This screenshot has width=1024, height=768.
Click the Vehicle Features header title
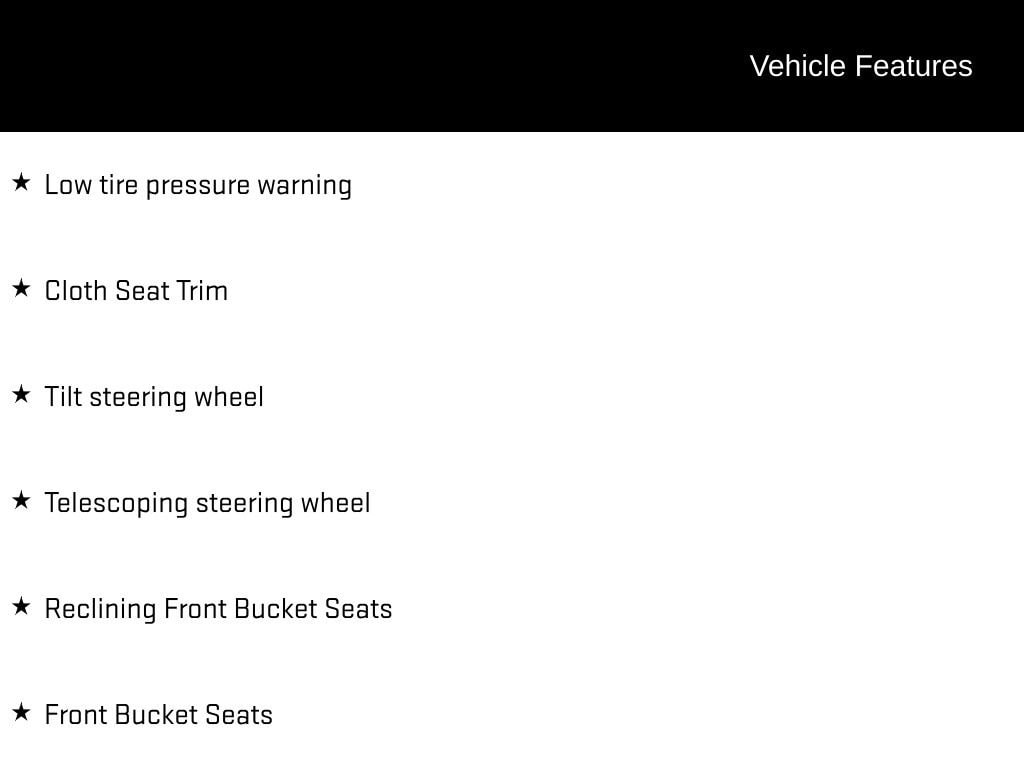(x=861, y=66)
